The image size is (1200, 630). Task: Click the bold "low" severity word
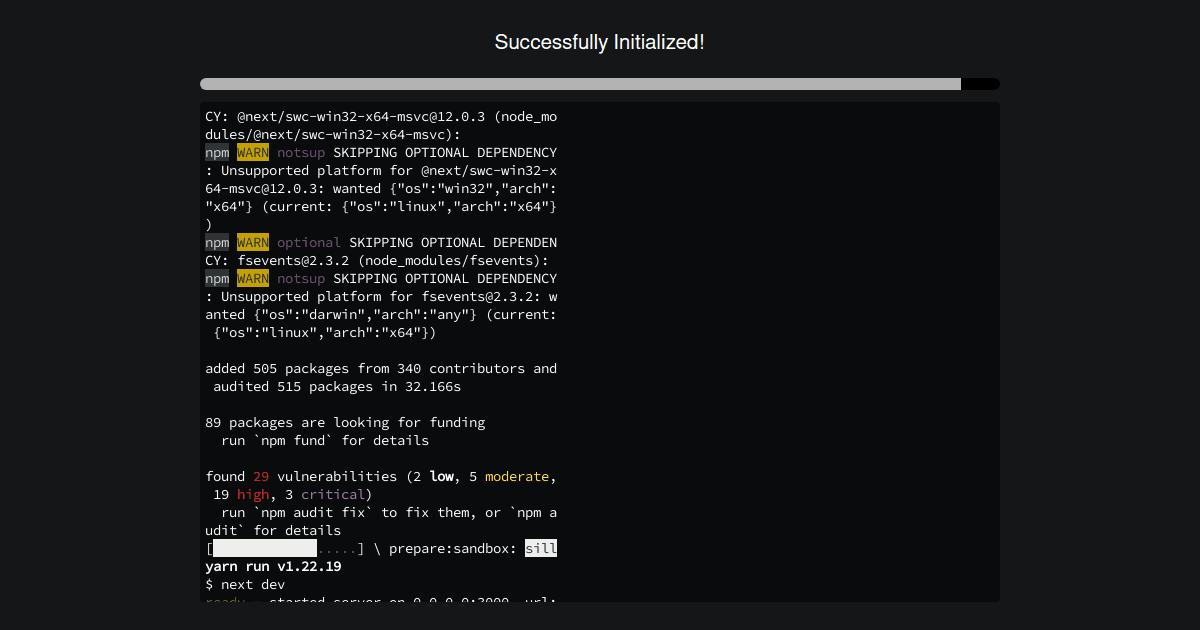click(441, 477)
